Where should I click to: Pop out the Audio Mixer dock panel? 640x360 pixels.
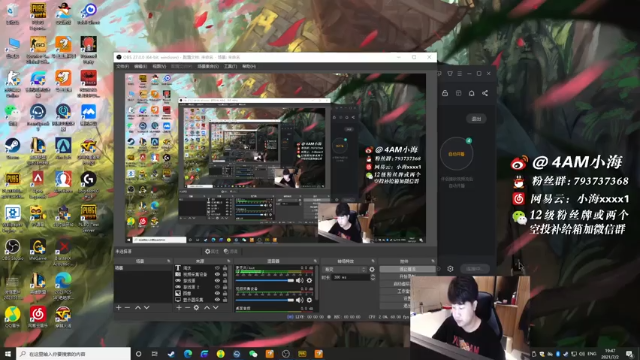point(315,261)
